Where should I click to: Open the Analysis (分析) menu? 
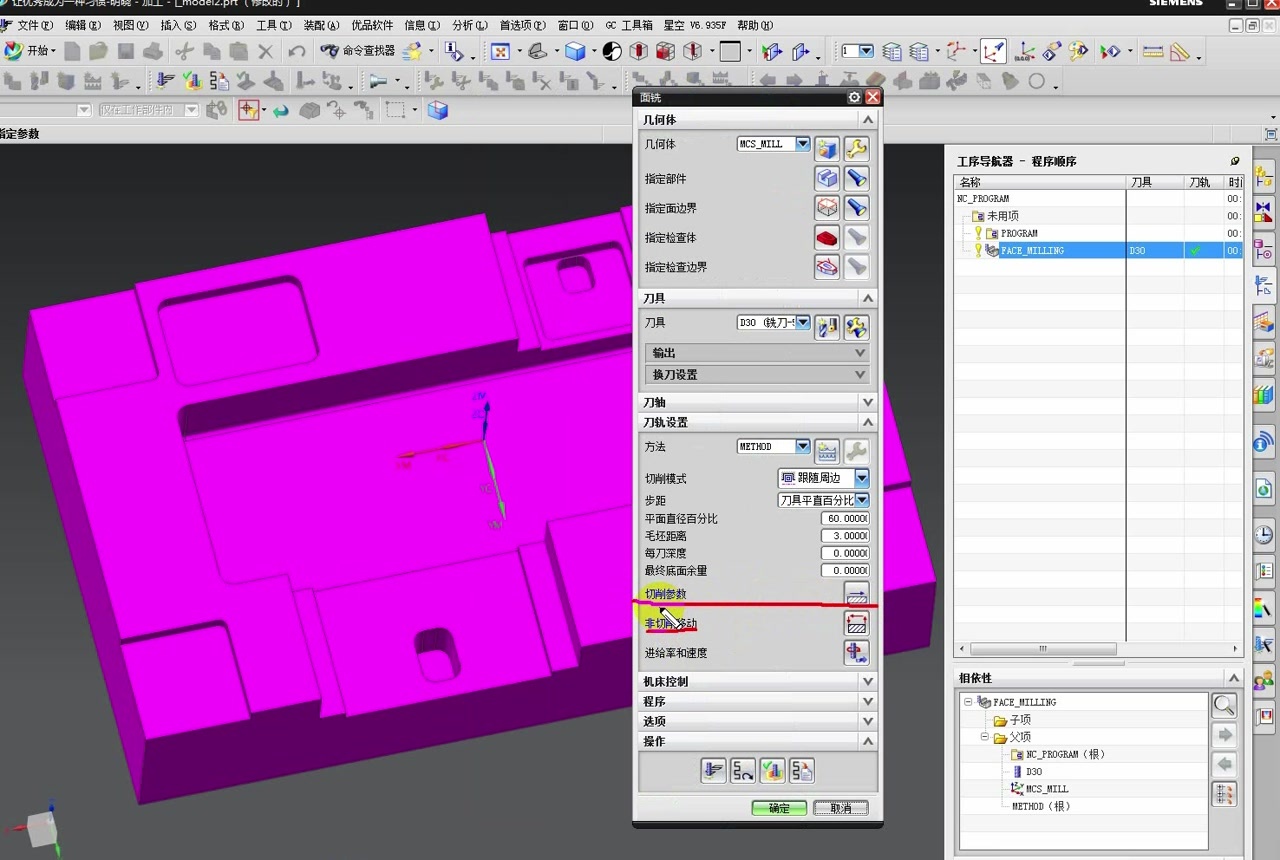pyautogui.click(x=470, y=25)
